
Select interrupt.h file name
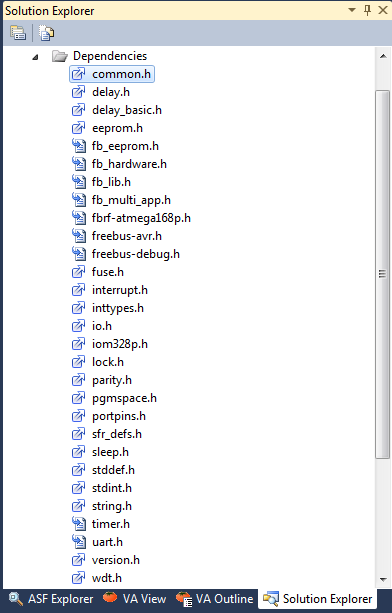(x=120, y=290)
